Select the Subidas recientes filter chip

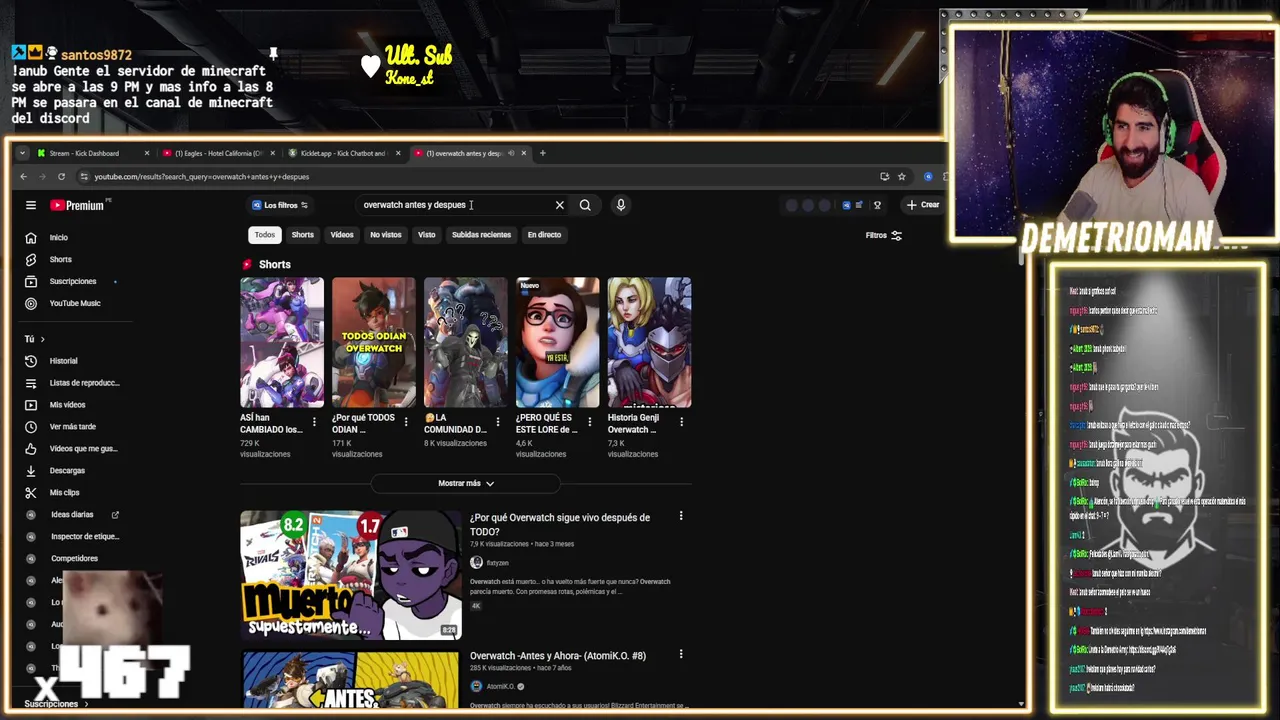click(x=481, y=235)
